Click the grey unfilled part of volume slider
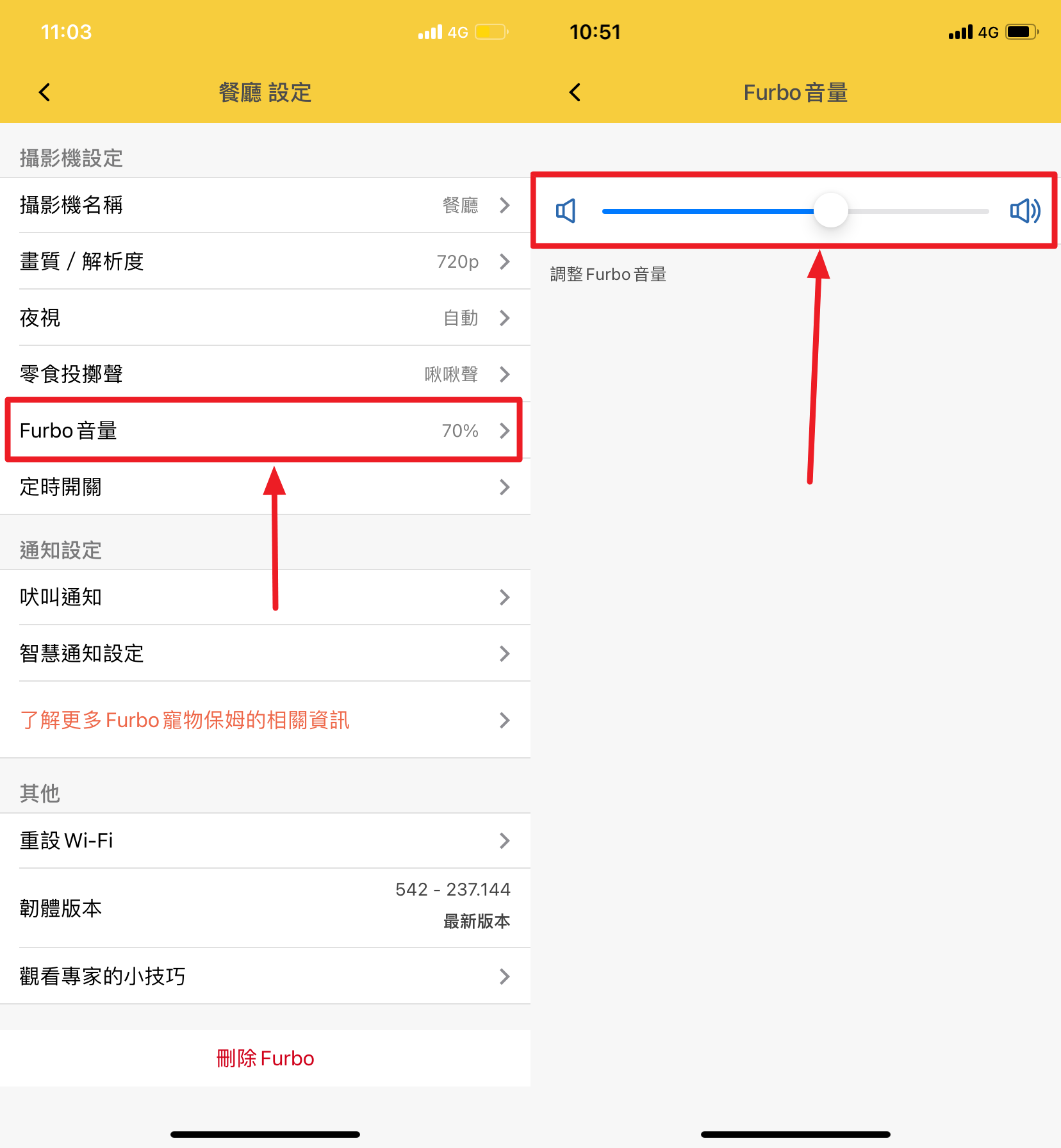The width and height of the screenshot is (1061, 1148). 919,211
